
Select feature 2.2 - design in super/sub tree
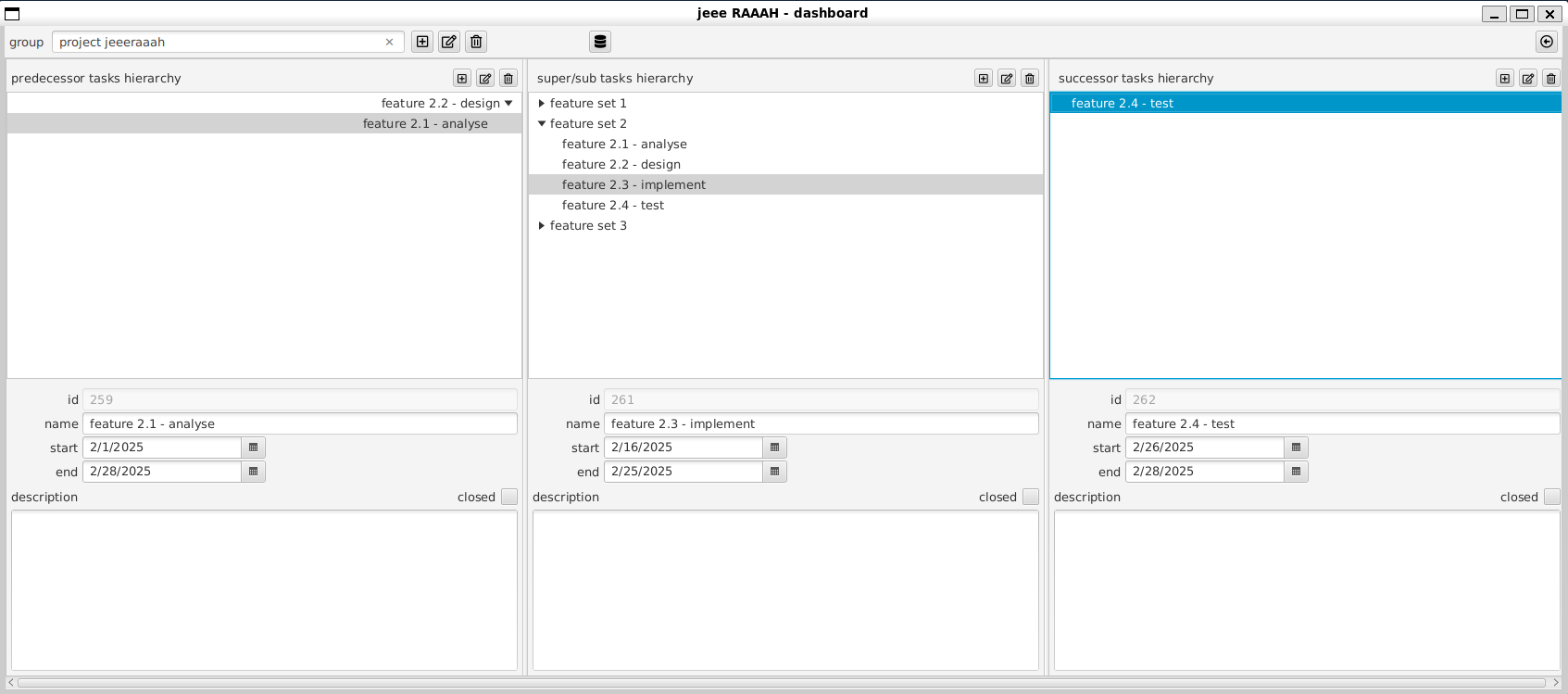tap(621, 165)
